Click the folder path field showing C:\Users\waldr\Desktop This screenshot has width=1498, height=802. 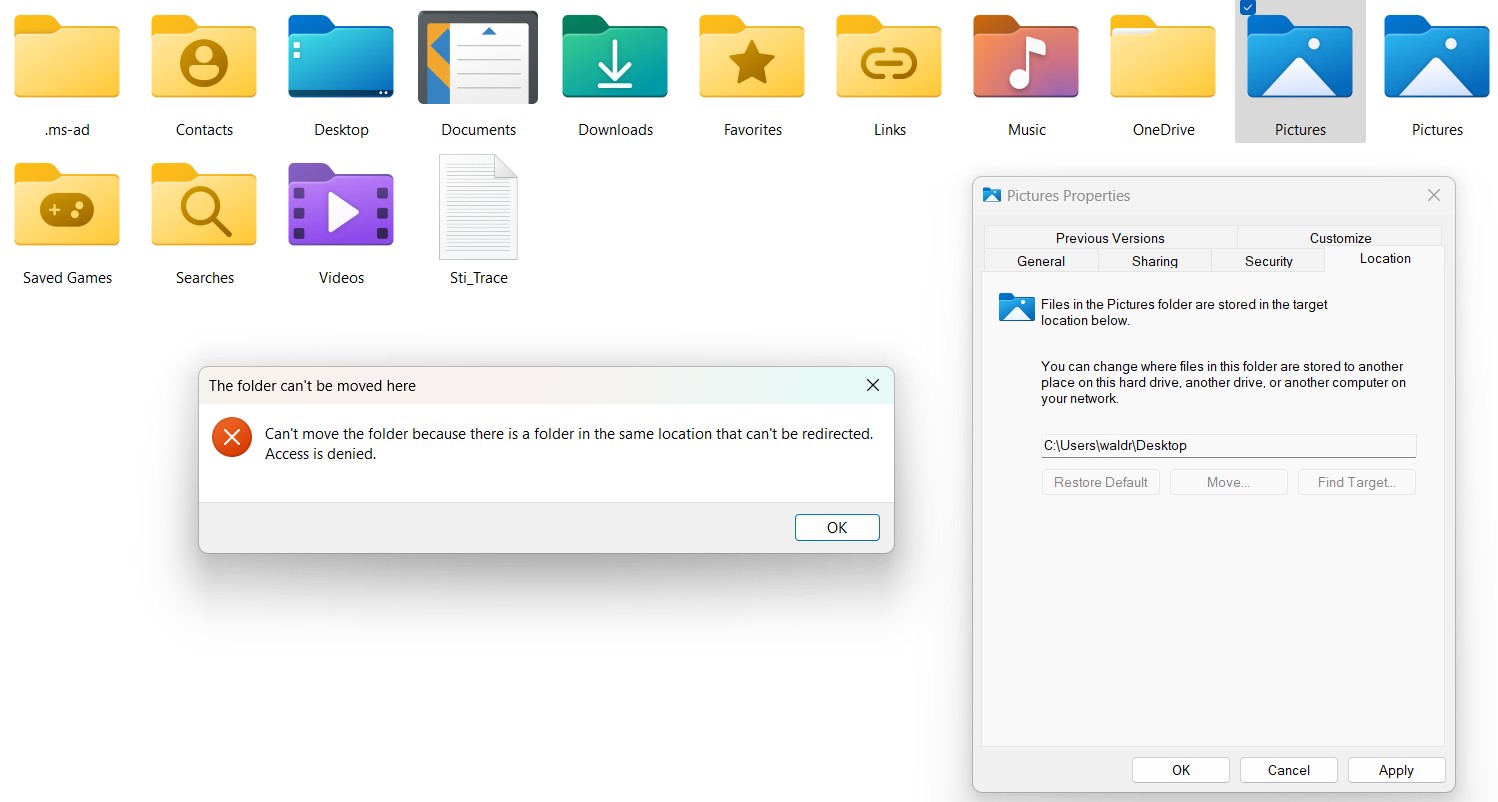coord(1229,446)
